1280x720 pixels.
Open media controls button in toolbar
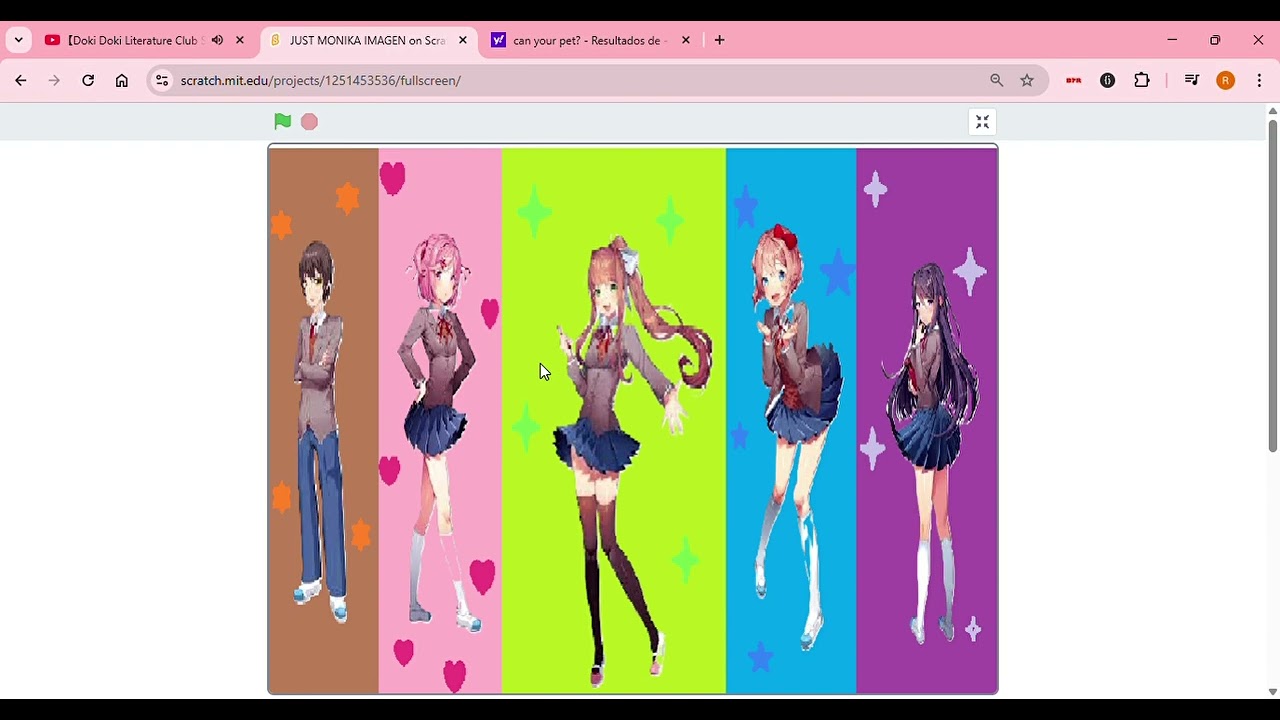(1192, 80)
